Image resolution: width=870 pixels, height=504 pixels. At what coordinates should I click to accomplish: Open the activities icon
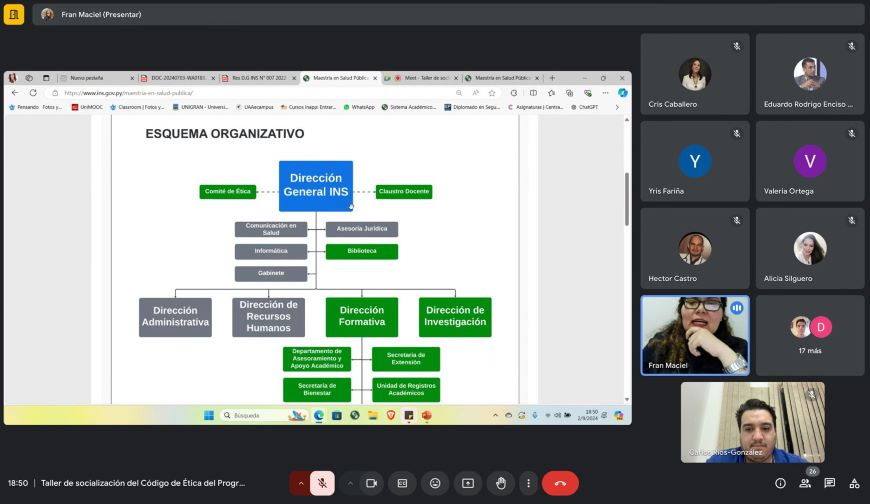point(854,483)
